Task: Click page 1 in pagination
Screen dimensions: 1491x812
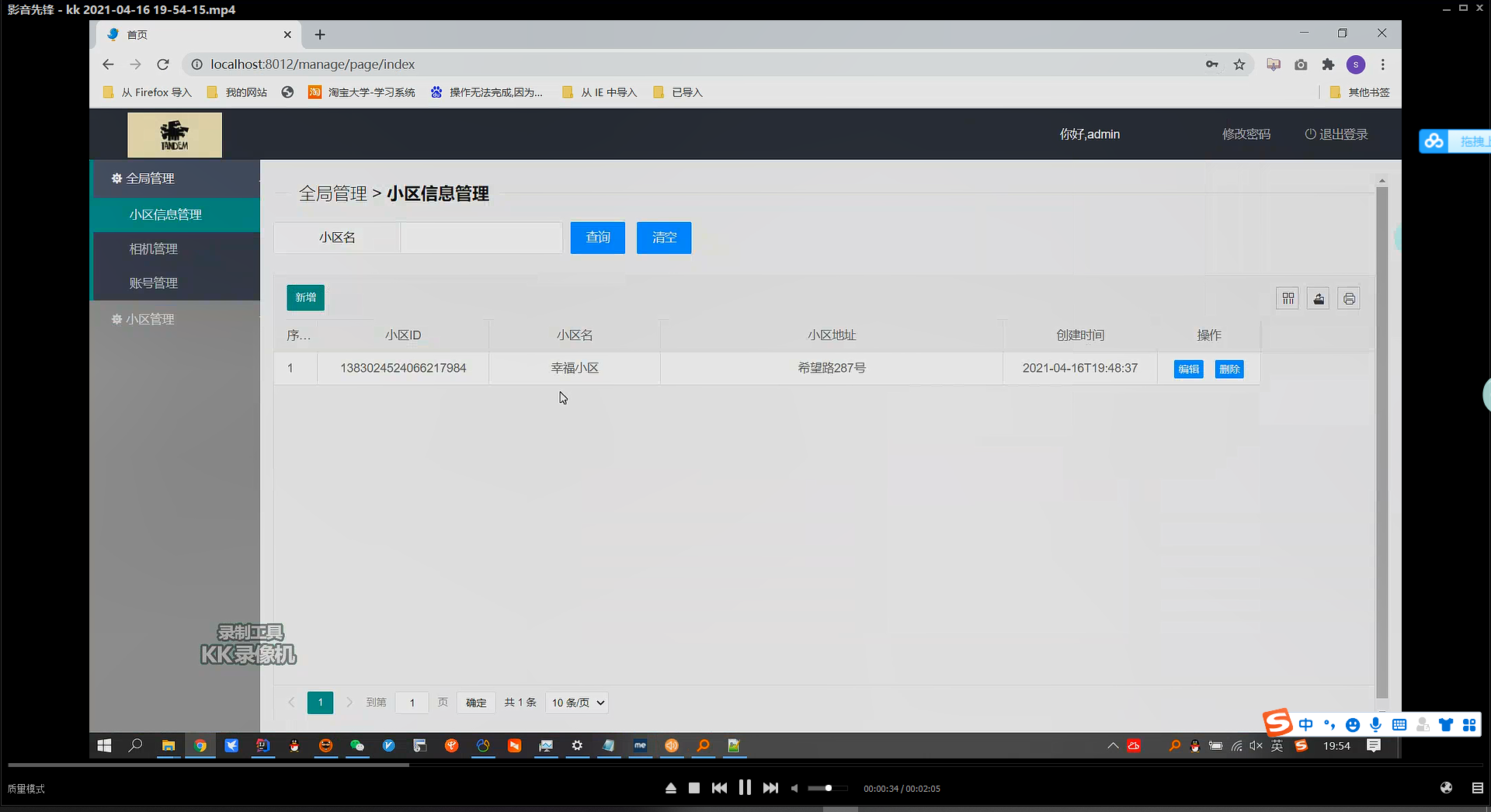Action: pos(320,703)
